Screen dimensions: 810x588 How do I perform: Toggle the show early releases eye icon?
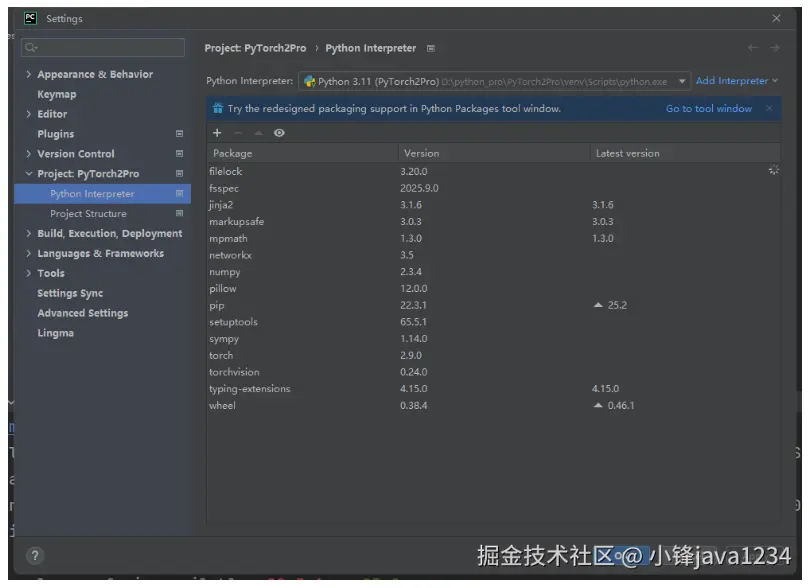tap(279, 133)
